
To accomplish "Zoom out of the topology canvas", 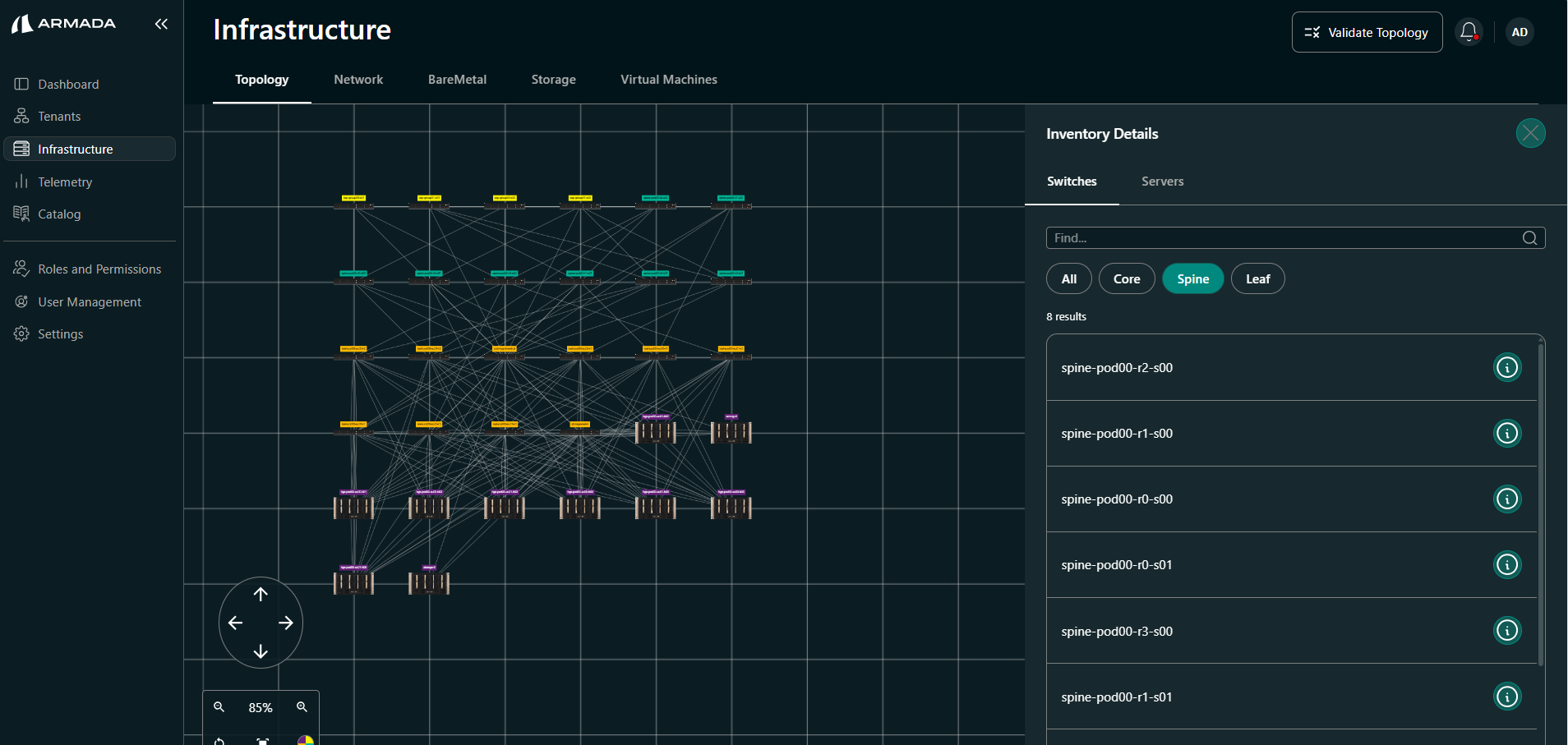I will coord(219,707).
